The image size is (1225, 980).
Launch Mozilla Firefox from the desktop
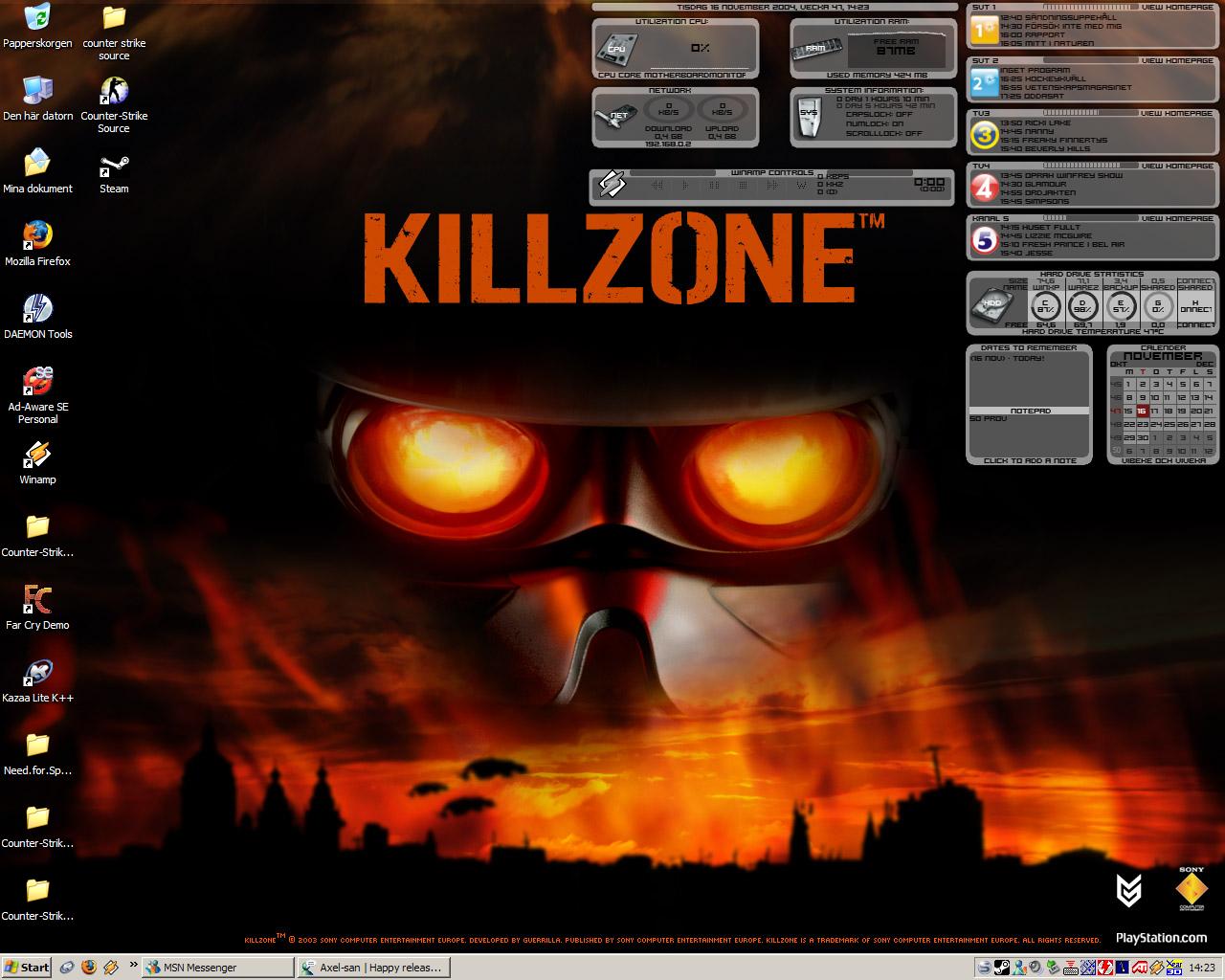pyautogui.click(x=37, y=245)
